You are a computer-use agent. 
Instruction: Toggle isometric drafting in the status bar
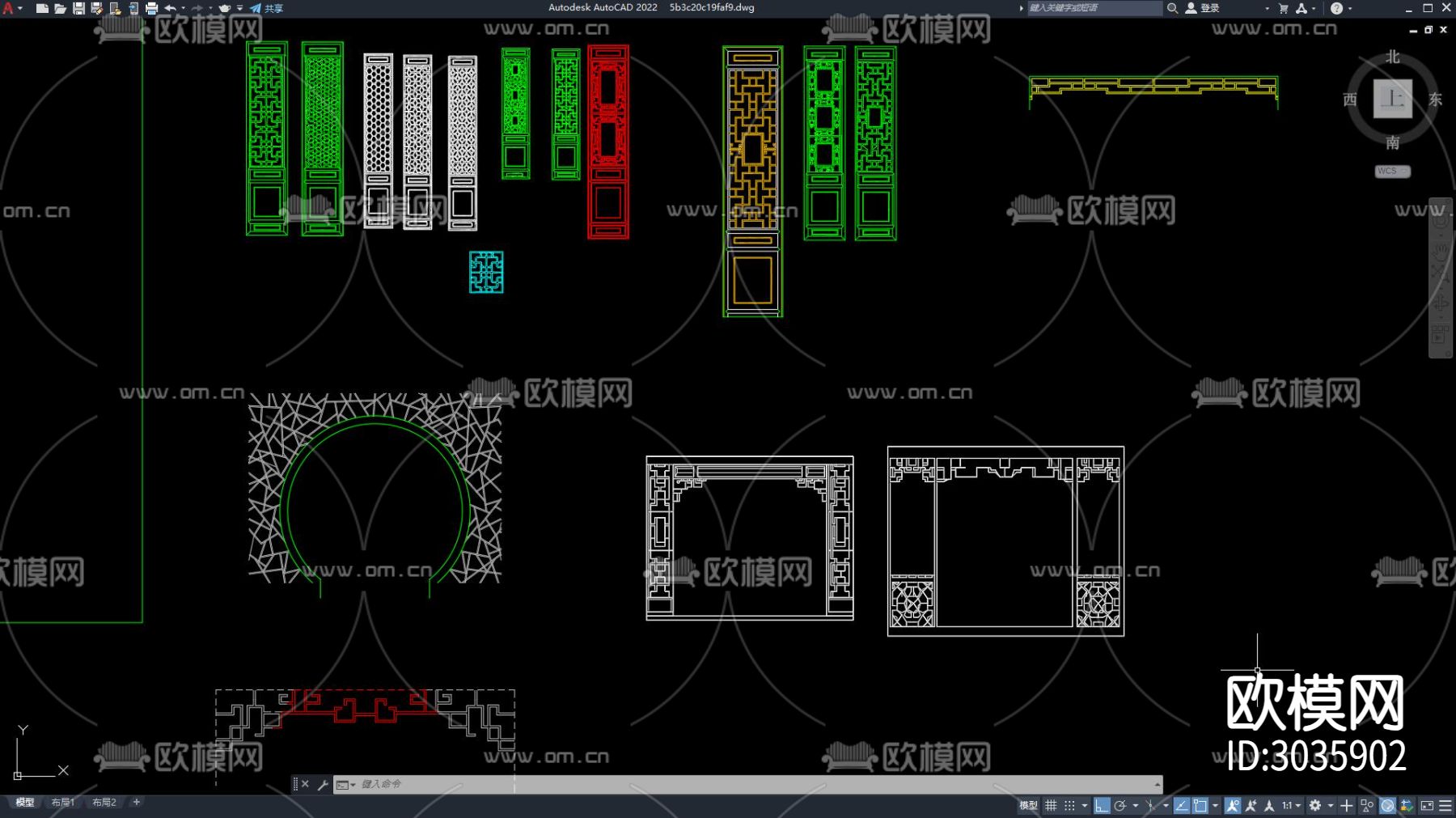[x=1150, y=806]
